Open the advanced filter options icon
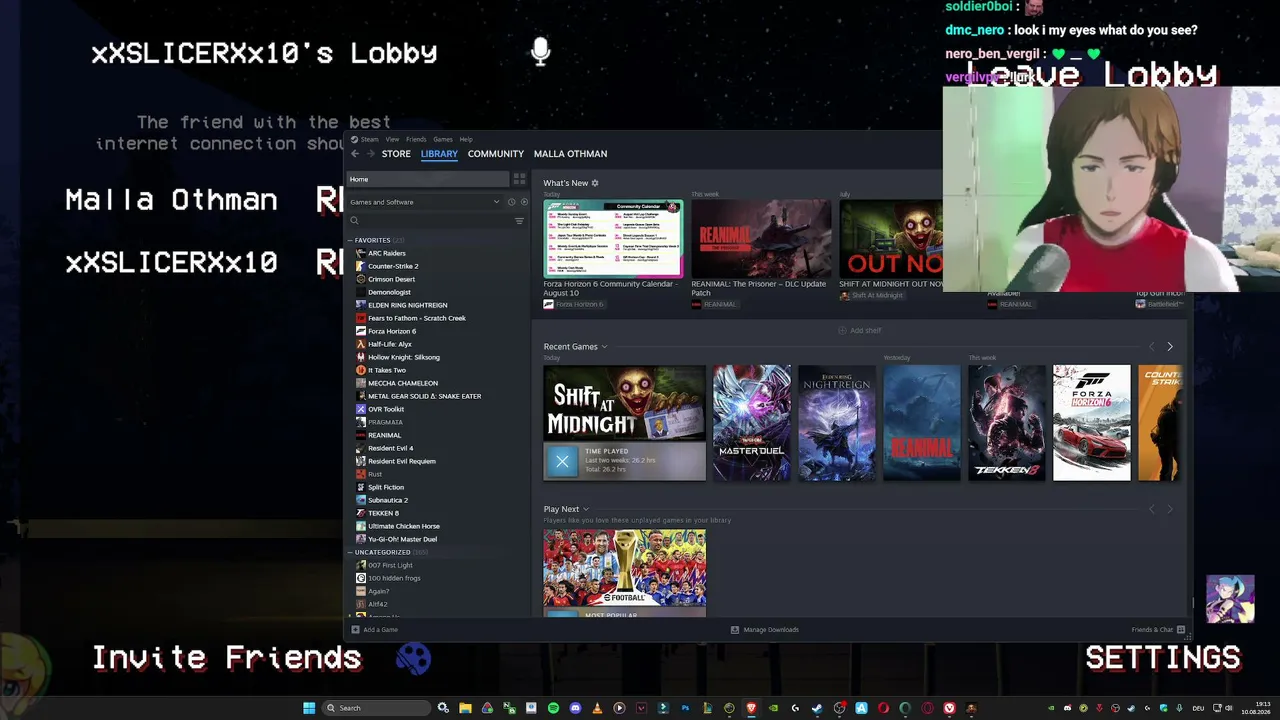This screenshot has height=720, width=1280. coord(519,221)
